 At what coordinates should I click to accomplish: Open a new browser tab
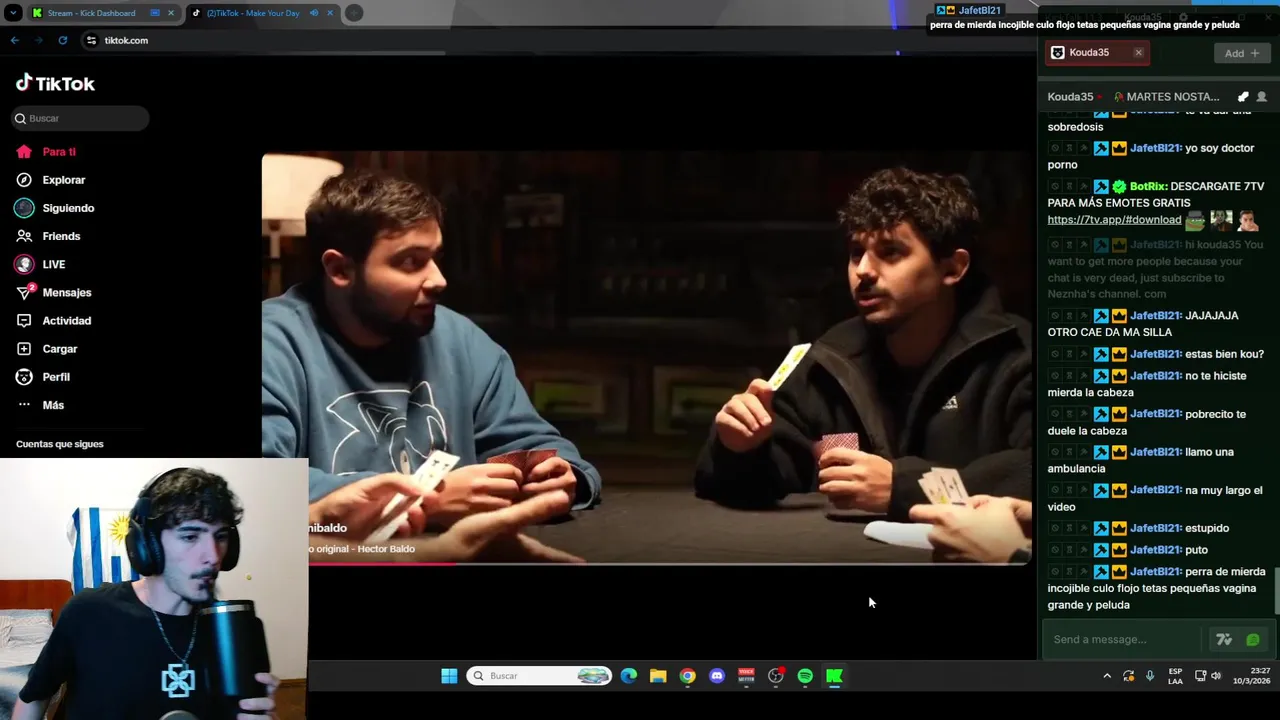pyautogui.click(x=354, y=13)
